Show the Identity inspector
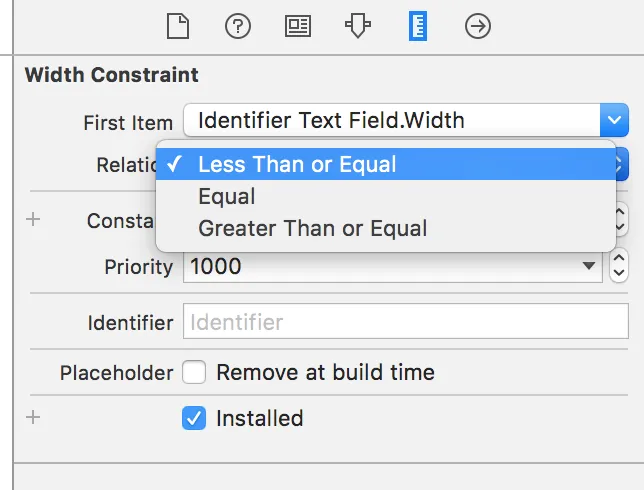This screenshot has height=490, width=644. click(x=298, y=27)
